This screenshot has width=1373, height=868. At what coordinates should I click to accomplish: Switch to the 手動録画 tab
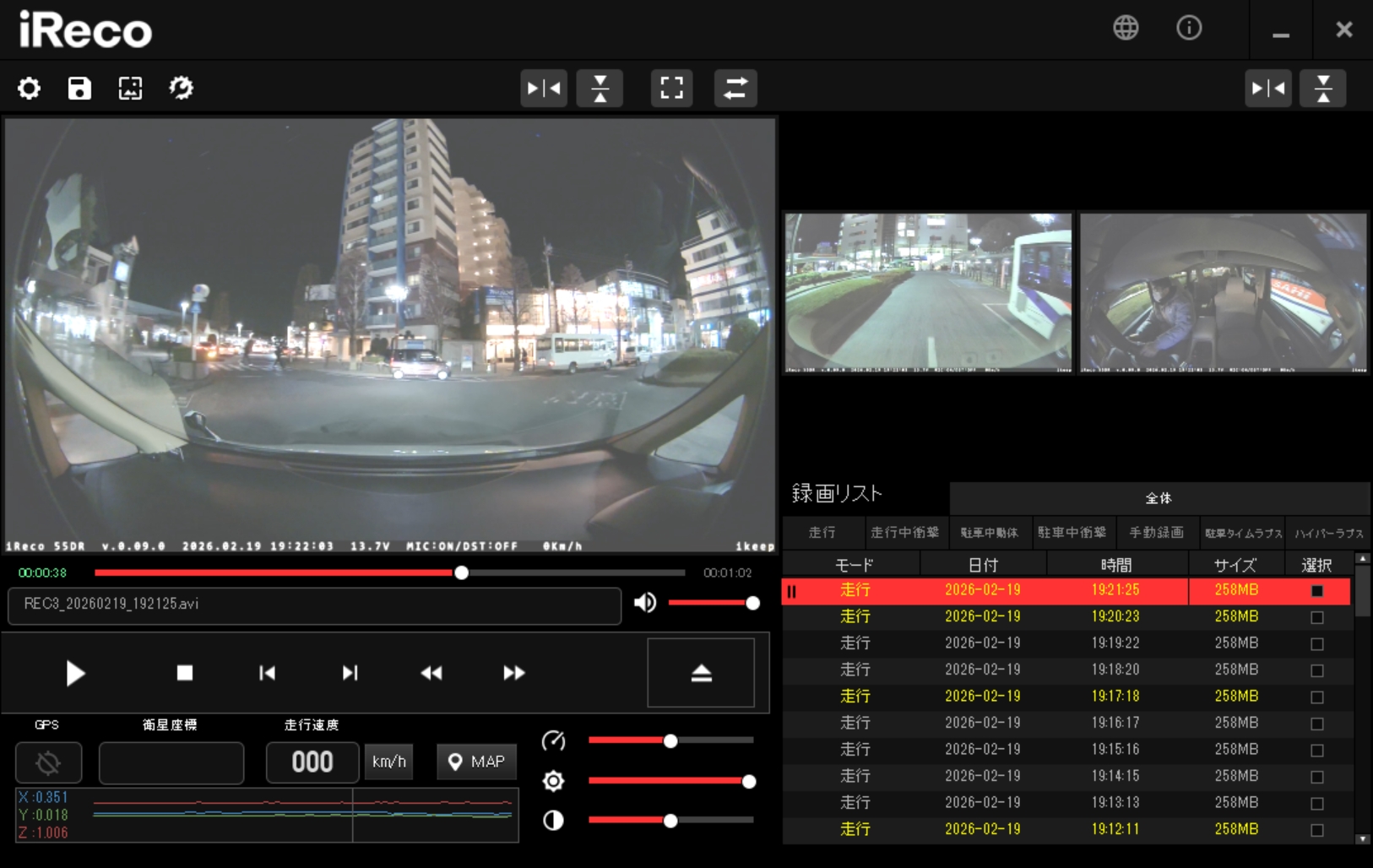pos(1156,533)
